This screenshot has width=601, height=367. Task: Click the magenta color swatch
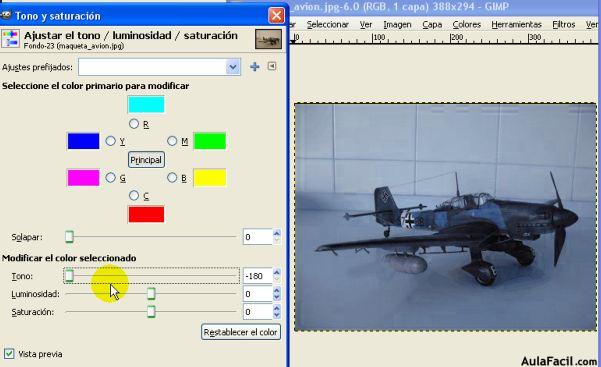click(x=83, y=178)
